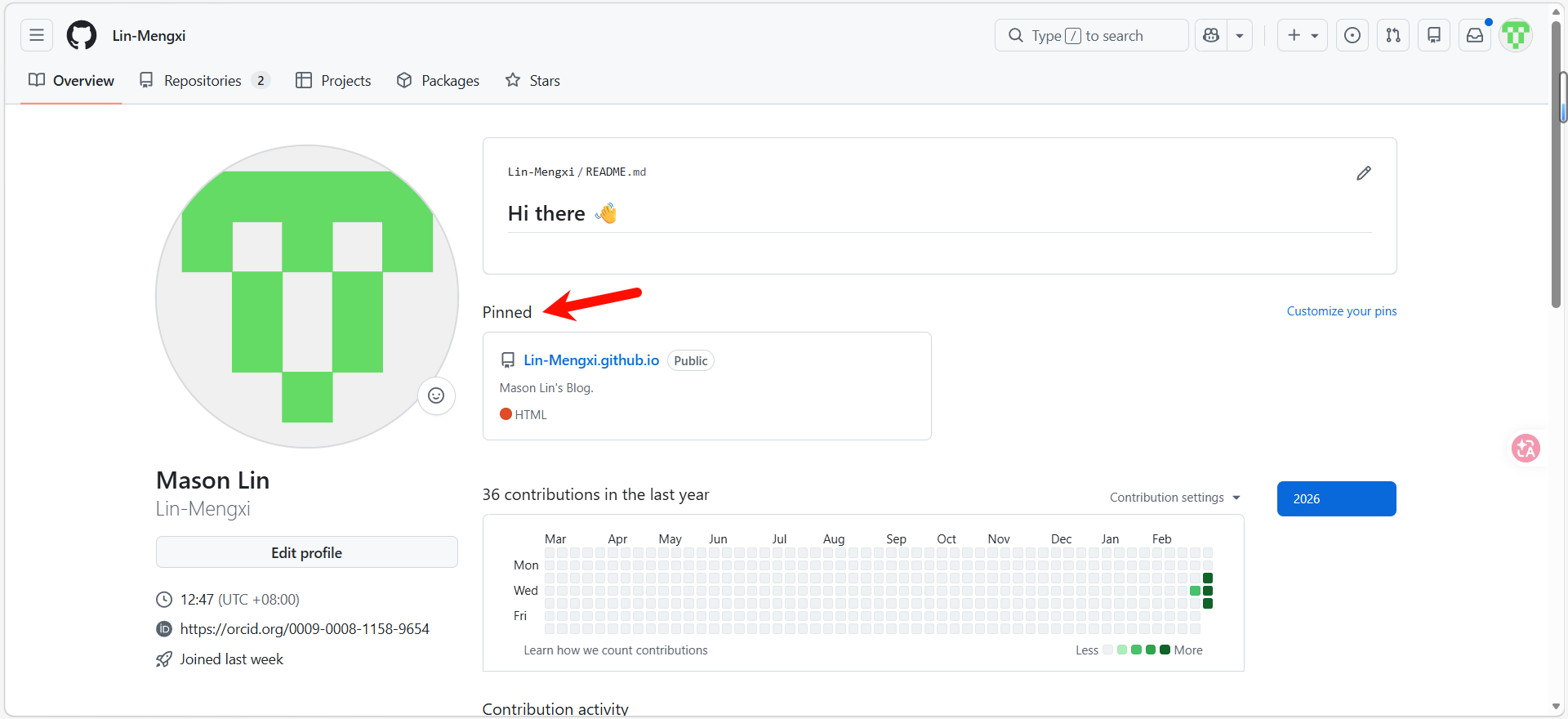
Task: Open the Copilot chat icon
Action: pyautogui.click(x=1211, y=35)
